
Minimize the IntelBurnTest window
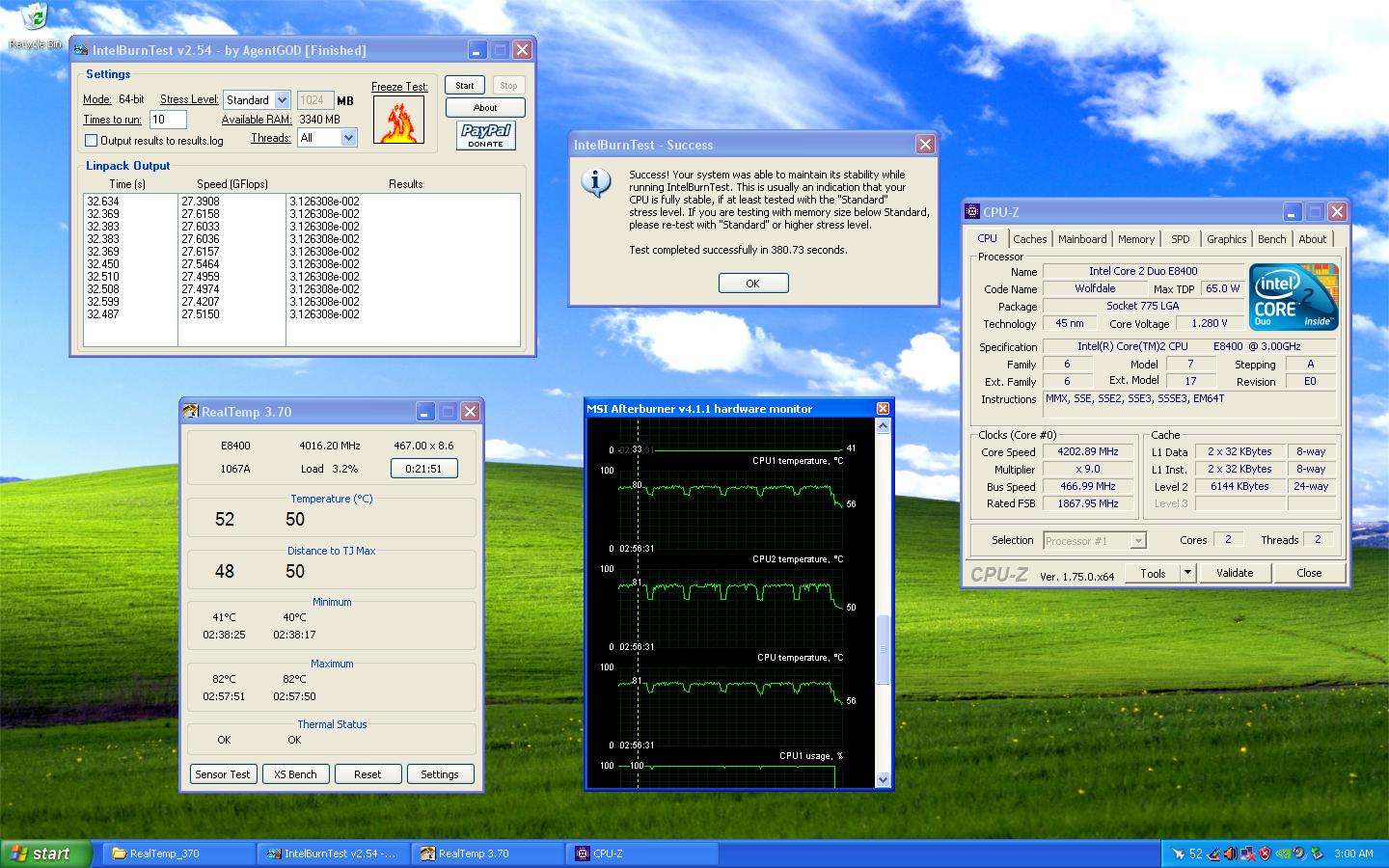[477, 50]
